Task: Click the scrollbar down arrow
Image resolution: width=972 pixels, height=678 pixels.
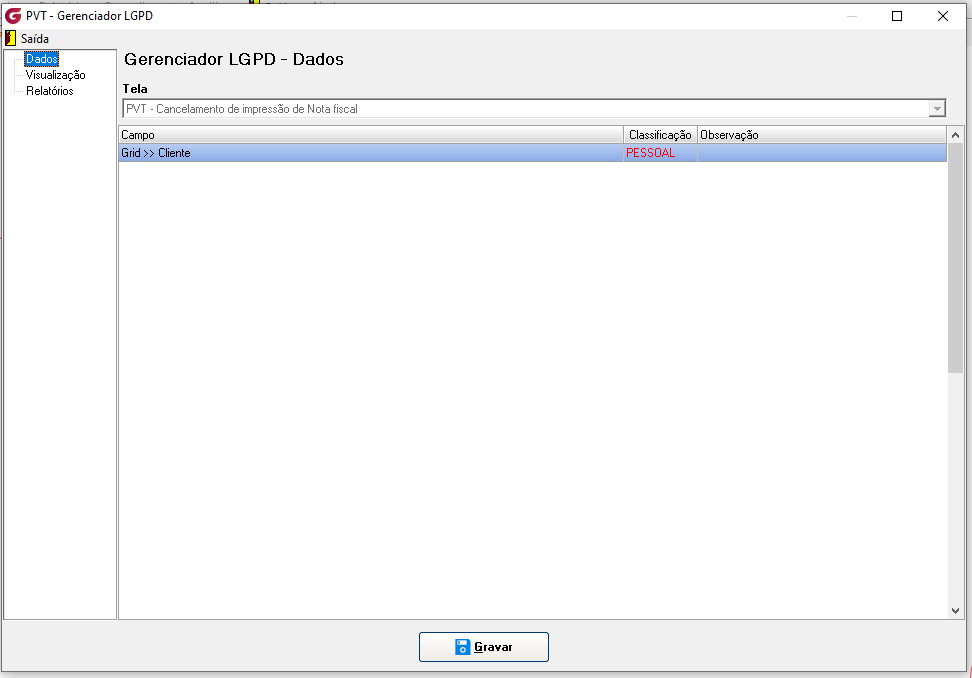Action: pyautogui.click(x=955, y=610)
